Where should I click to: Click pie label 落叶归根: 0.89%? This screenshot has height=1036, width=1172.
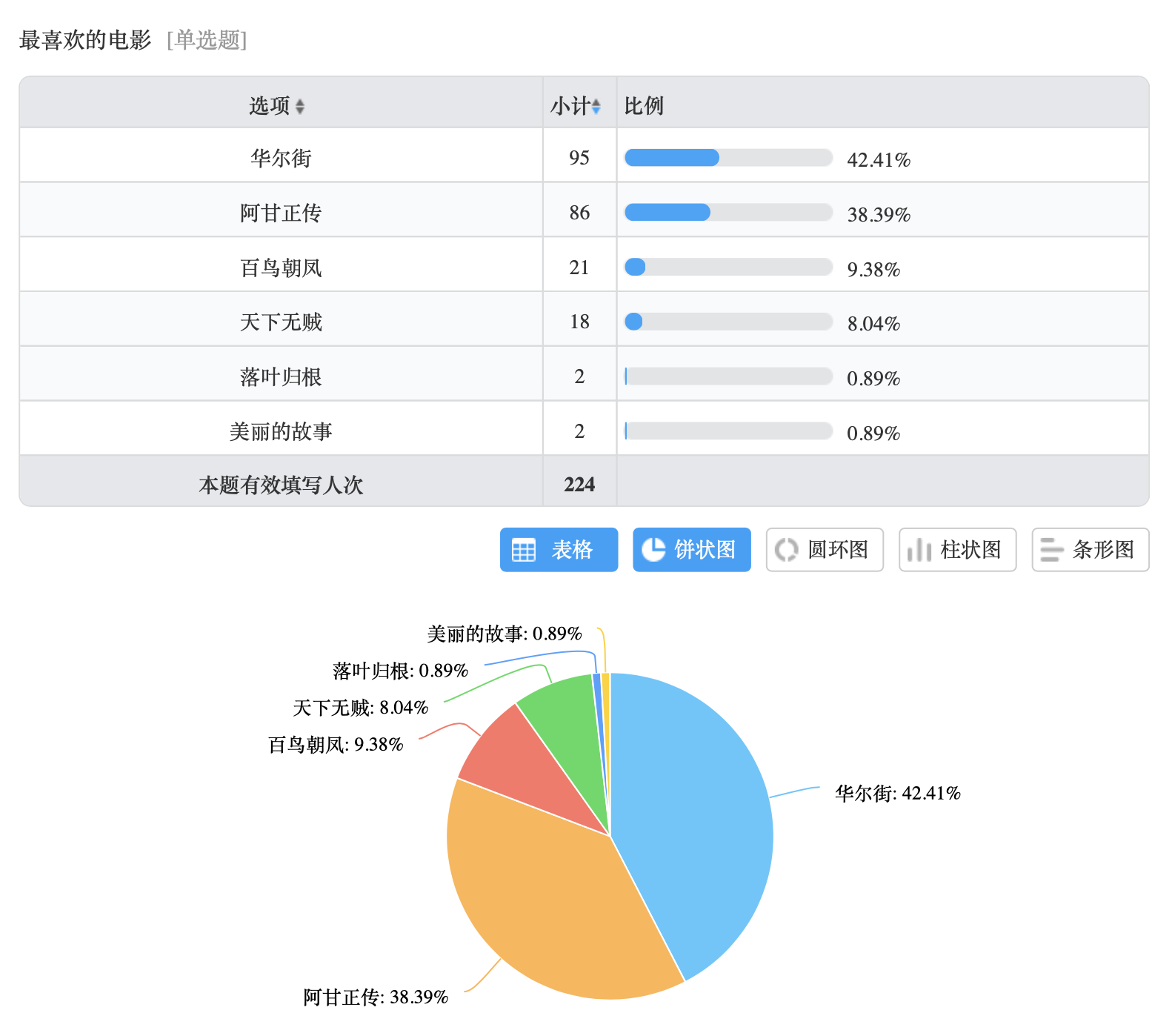pos(401,671)
